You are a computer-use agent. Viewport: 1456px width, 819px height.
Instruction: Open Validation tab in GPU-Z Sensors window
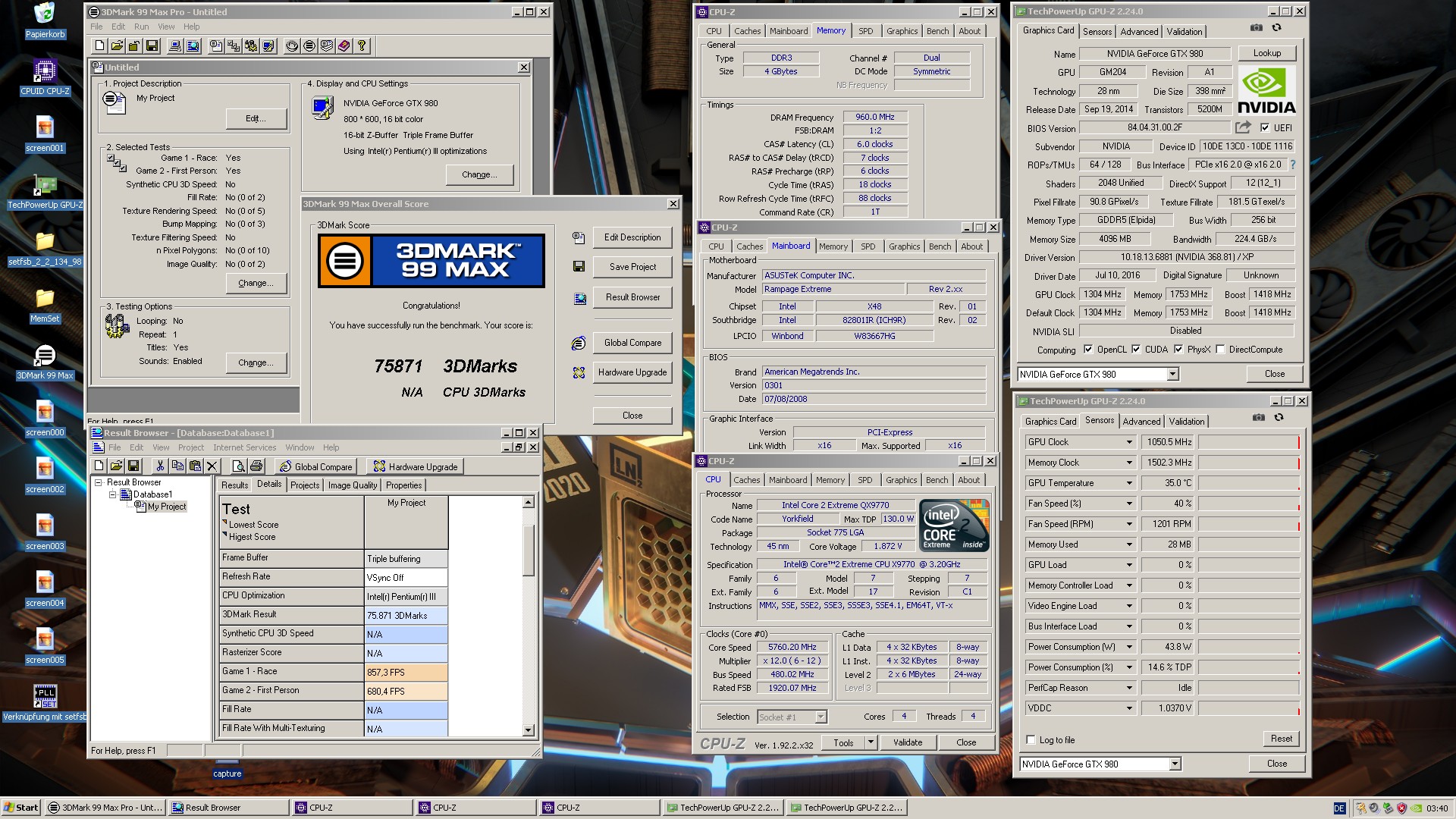pyautogui.click(x=1186, y=422)
